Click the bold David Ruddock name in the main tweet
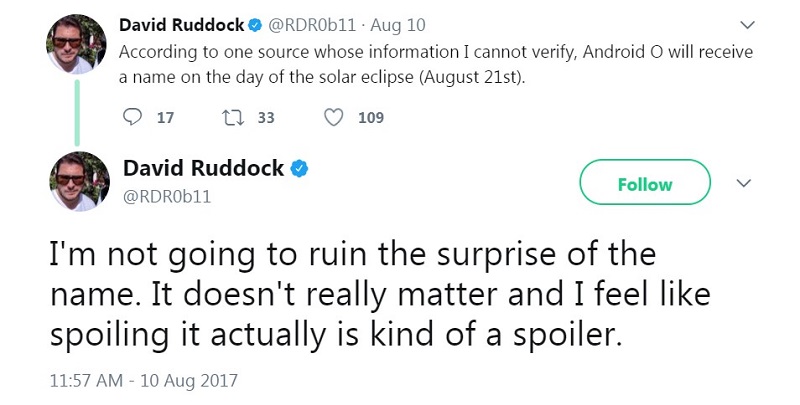Image resolution: width=800 pixels, height=405 pixels. pyautogui.click(x=202, y=168)
